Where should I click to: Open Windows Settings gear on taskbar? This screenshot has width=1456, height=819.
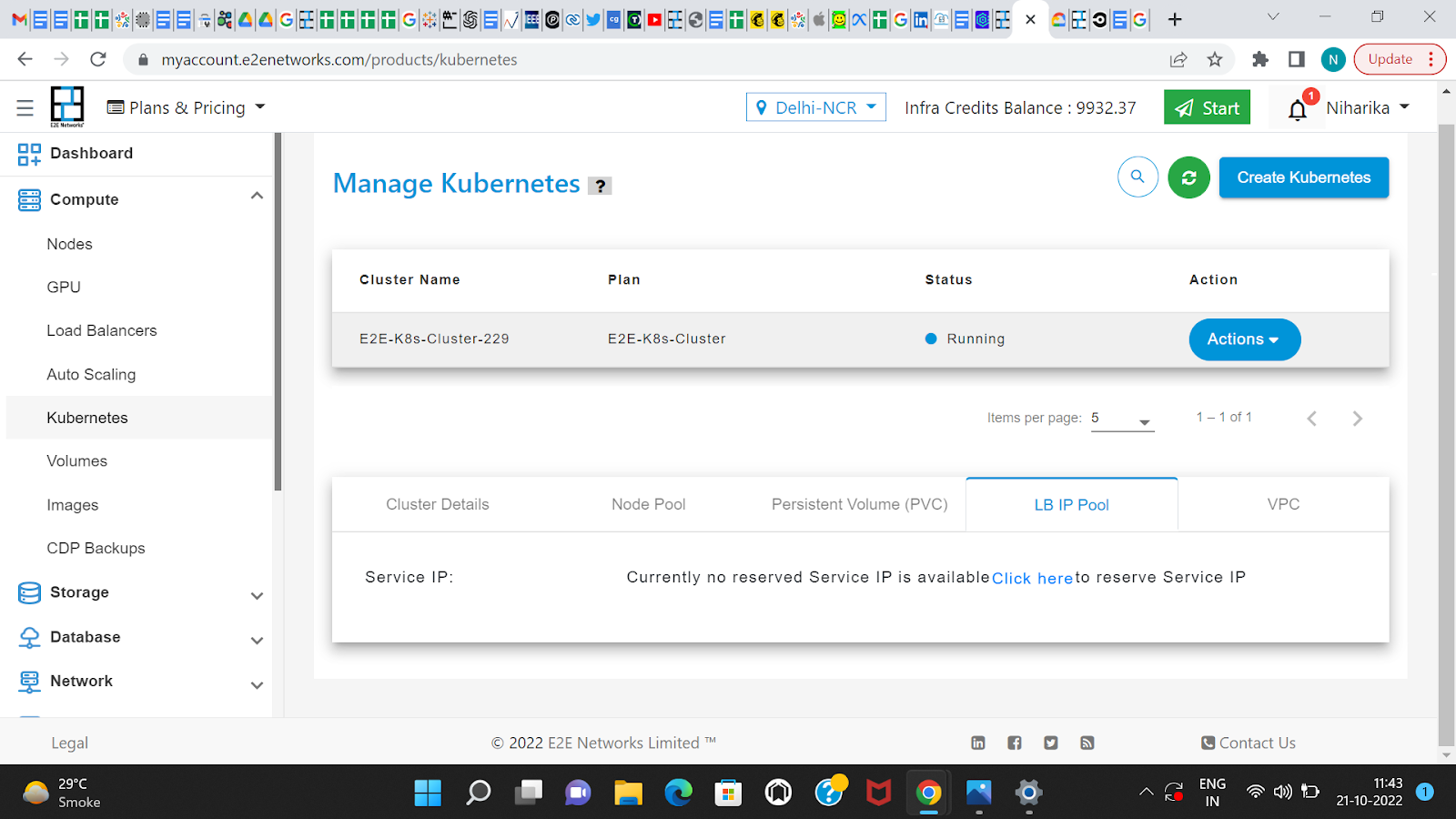click(1028, 793)
